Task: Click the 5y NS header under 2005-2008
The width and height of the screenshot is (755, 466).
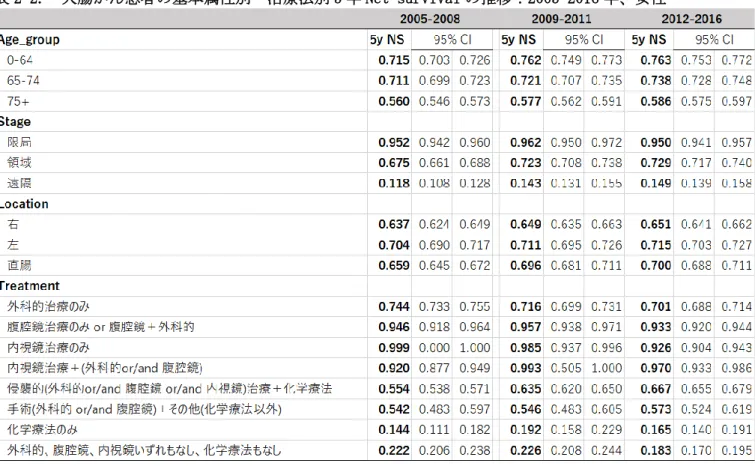Action: [387, 39]
